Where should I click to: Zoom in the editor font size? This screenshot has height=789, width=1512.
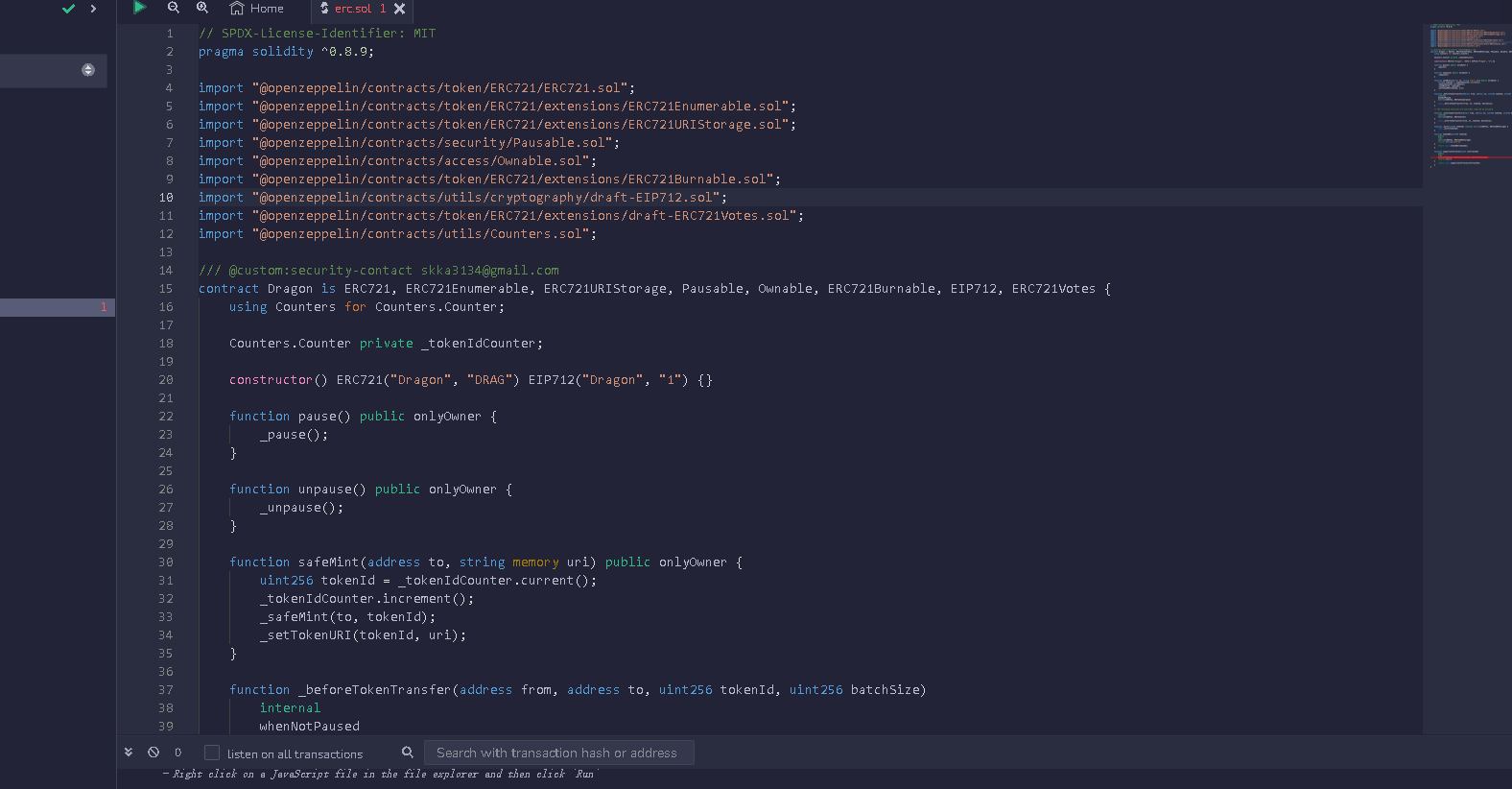pos(202,8)
